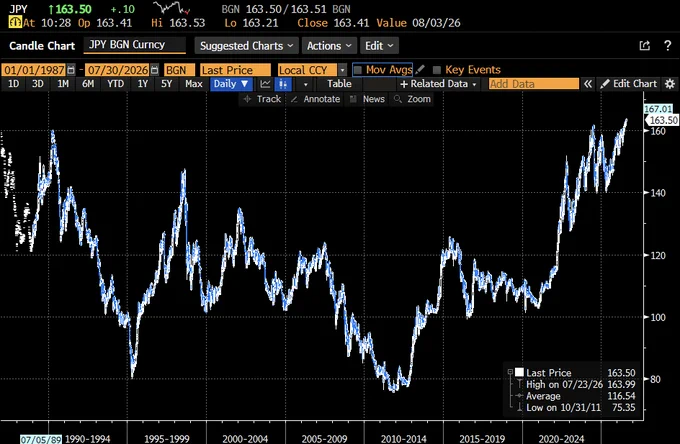Open the help question mark icon
The image size is (680, 444).
pos(667,46)
